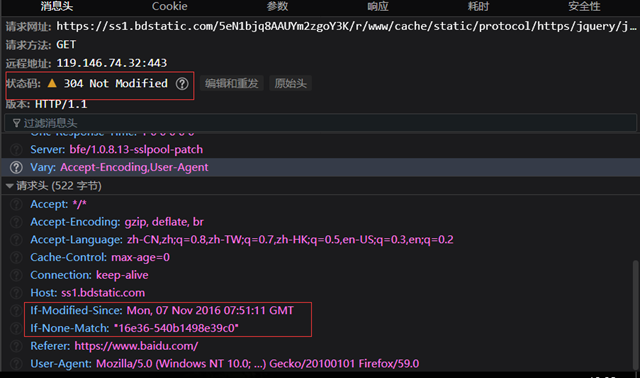Open the Cookie tab

click(169, 6)
